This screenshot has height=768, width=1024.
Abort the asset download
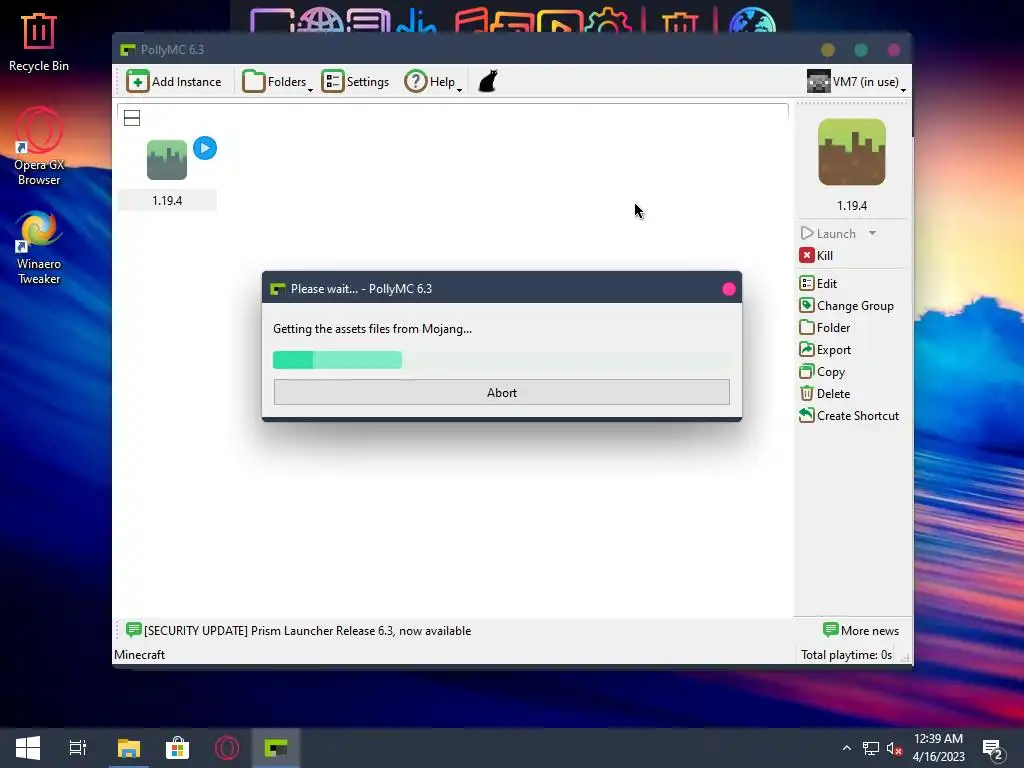tap(502, 392)
